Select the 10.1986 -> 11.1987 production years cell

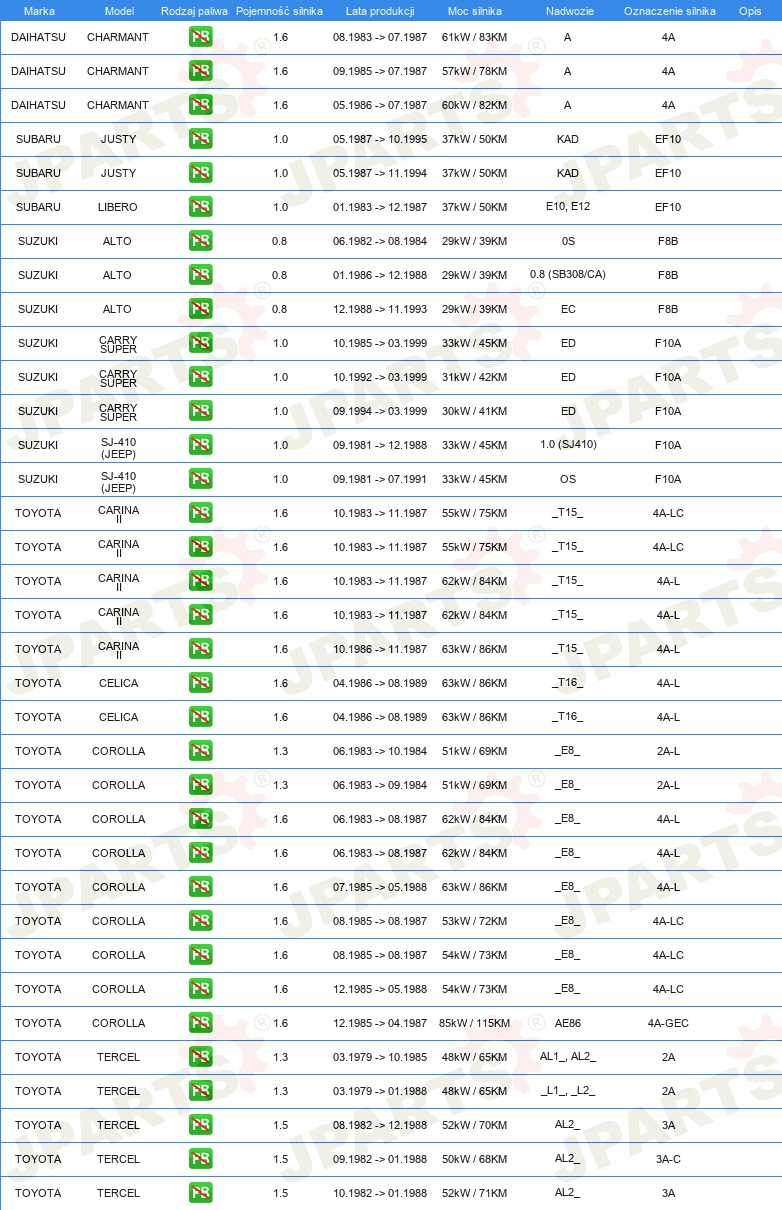pos(380,649)
